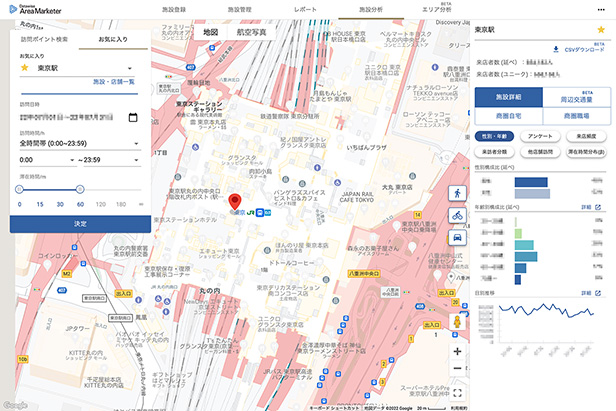Viewport: 616px width, 411px height.
Task: Select the 施設詳細 tab
Action: 509,97
